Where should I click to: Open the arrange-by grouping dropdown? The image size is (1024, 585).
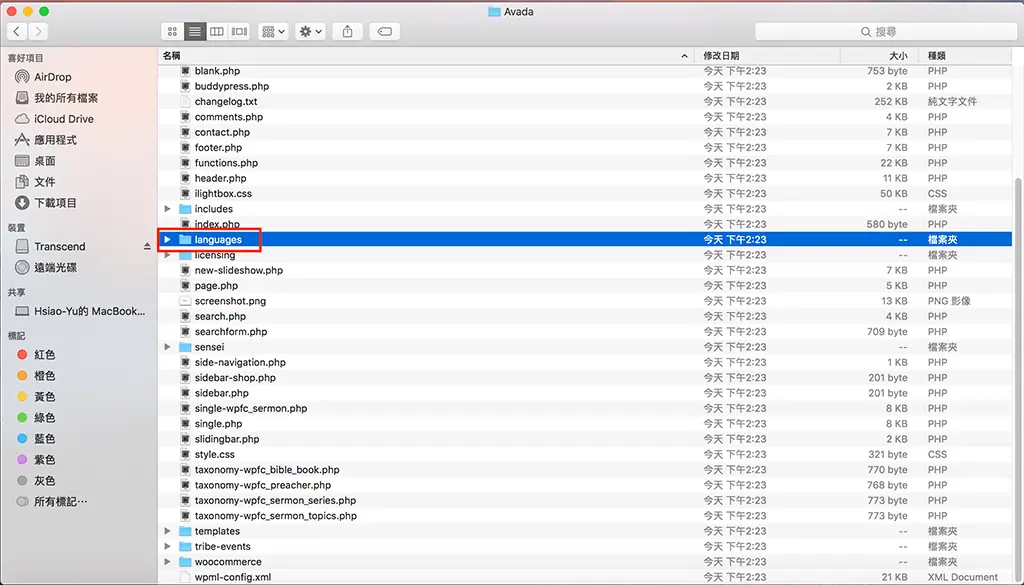(273, 31)
